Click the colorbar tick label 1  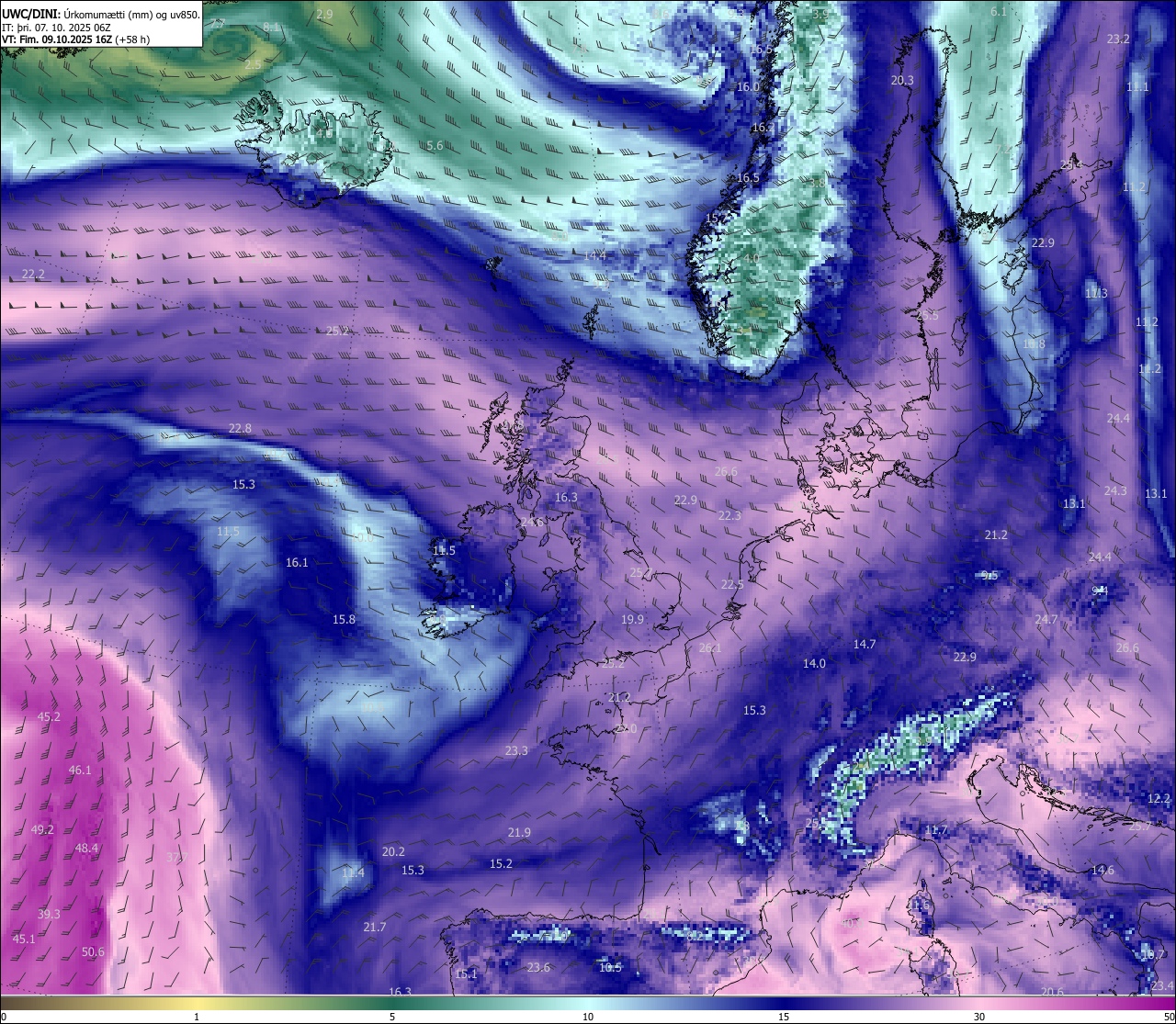click(x=196, y=1017)
